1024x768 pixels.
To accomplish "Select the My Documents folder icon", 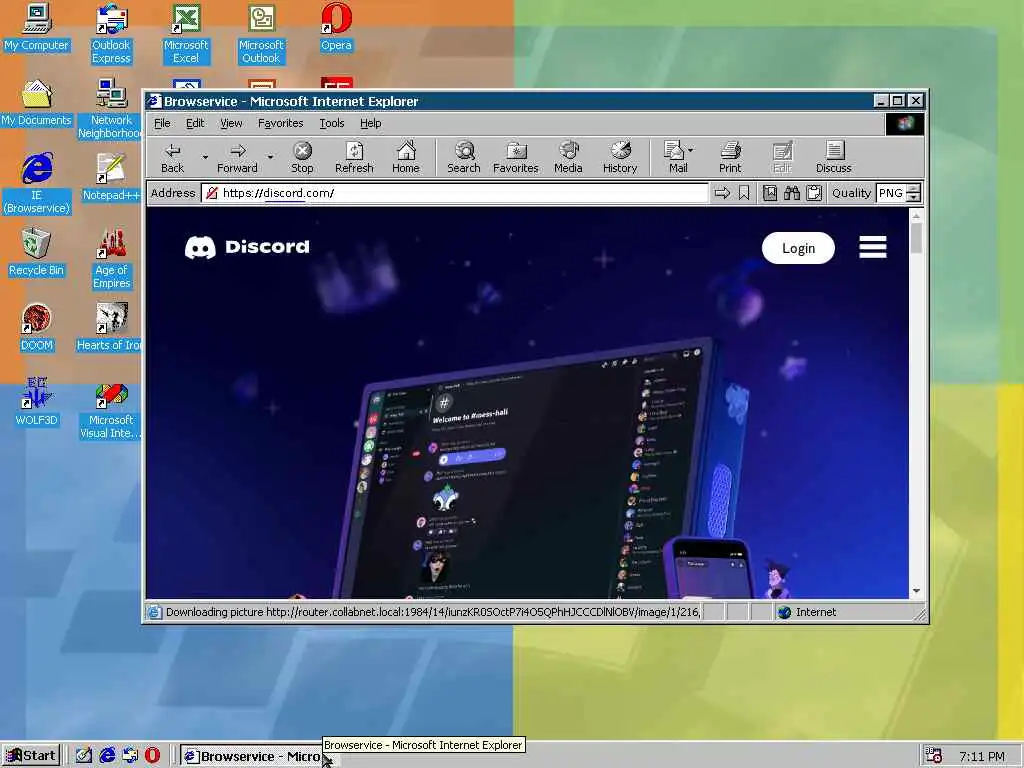I will 37,103.
